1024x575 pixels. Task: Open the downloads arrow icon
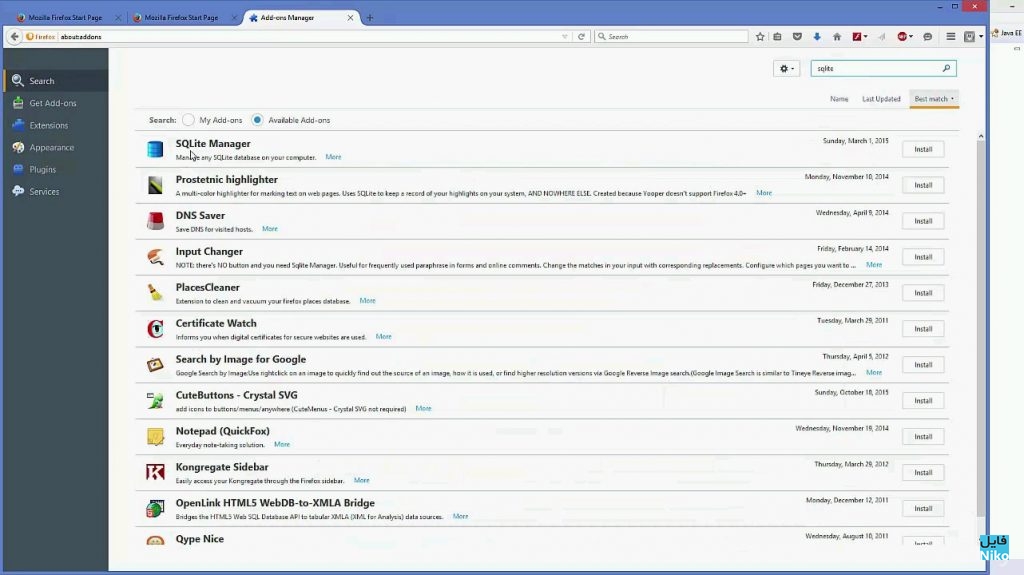(x=817, y=37)
